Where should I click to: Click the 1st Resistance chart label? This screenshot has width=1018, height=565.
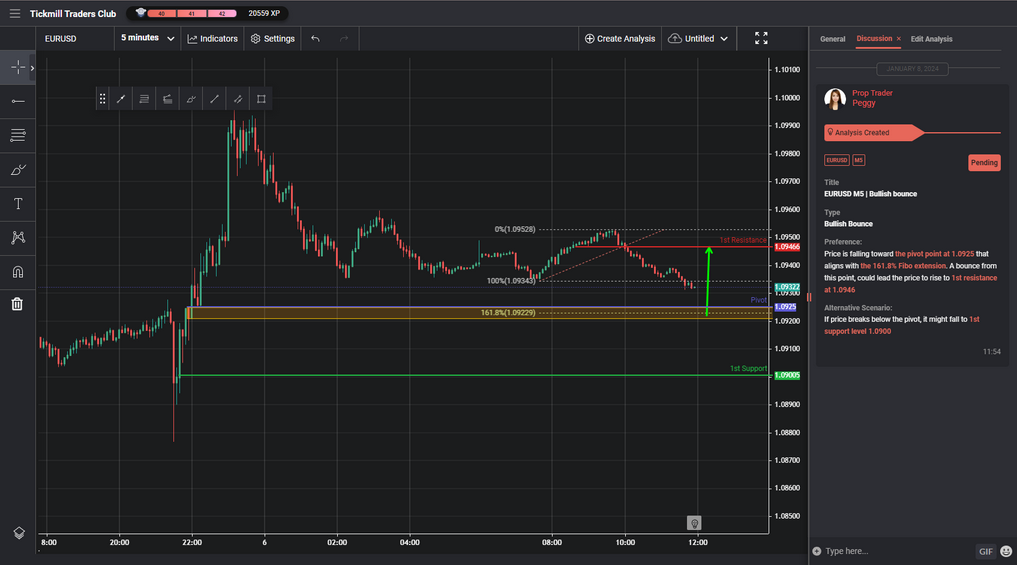[743, 240]
